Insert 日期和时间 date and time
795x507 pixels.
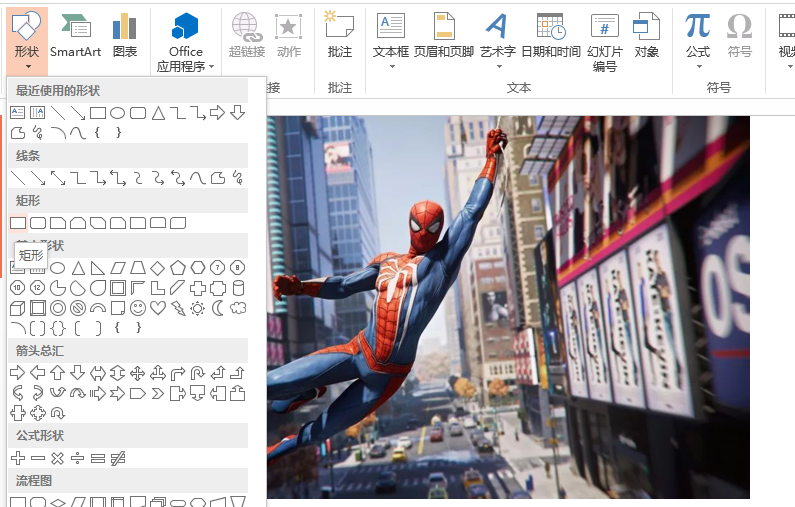(551, 35)
